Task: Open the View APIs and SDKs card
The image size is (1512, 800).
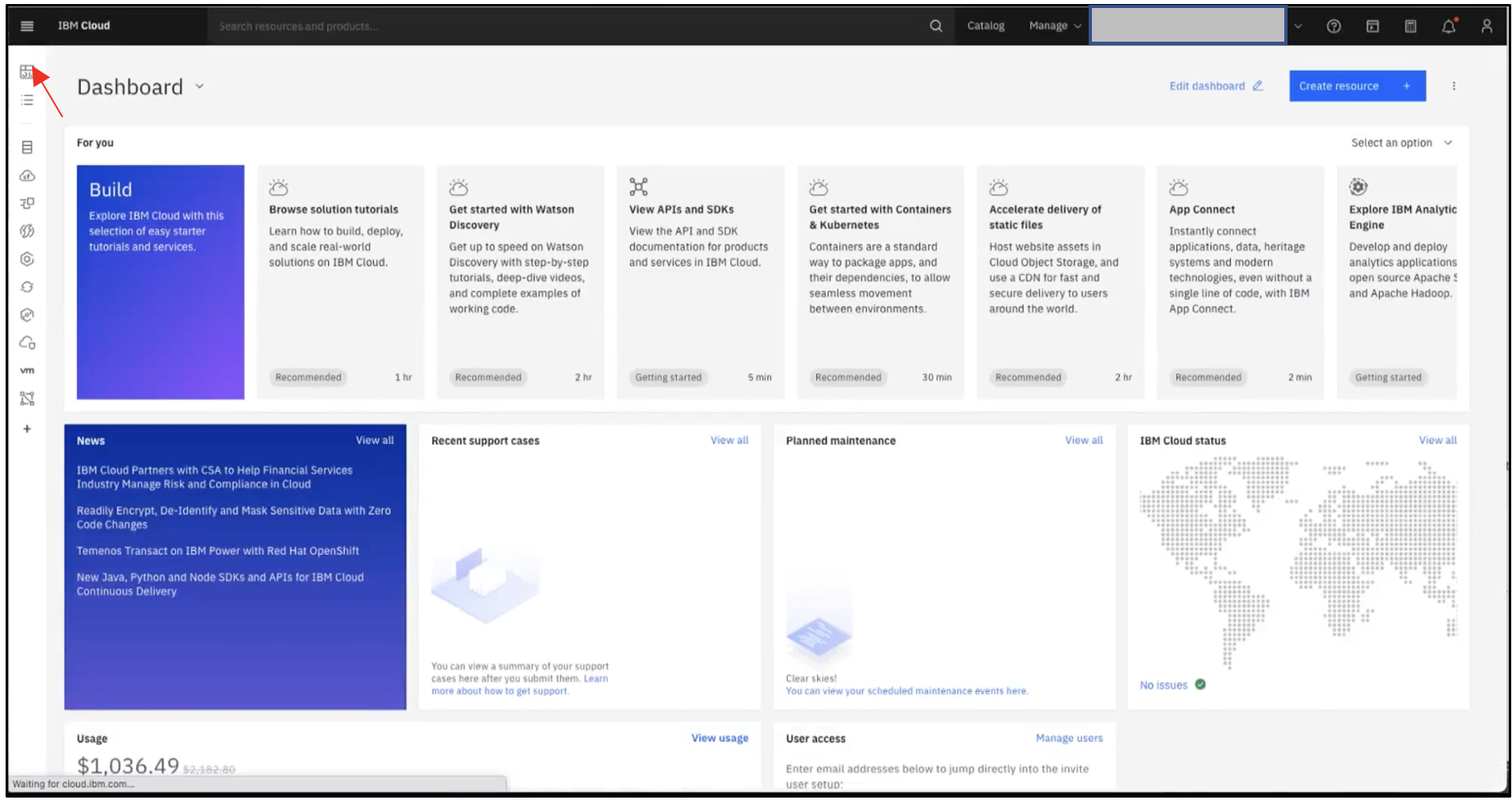Action: (701, 282)
